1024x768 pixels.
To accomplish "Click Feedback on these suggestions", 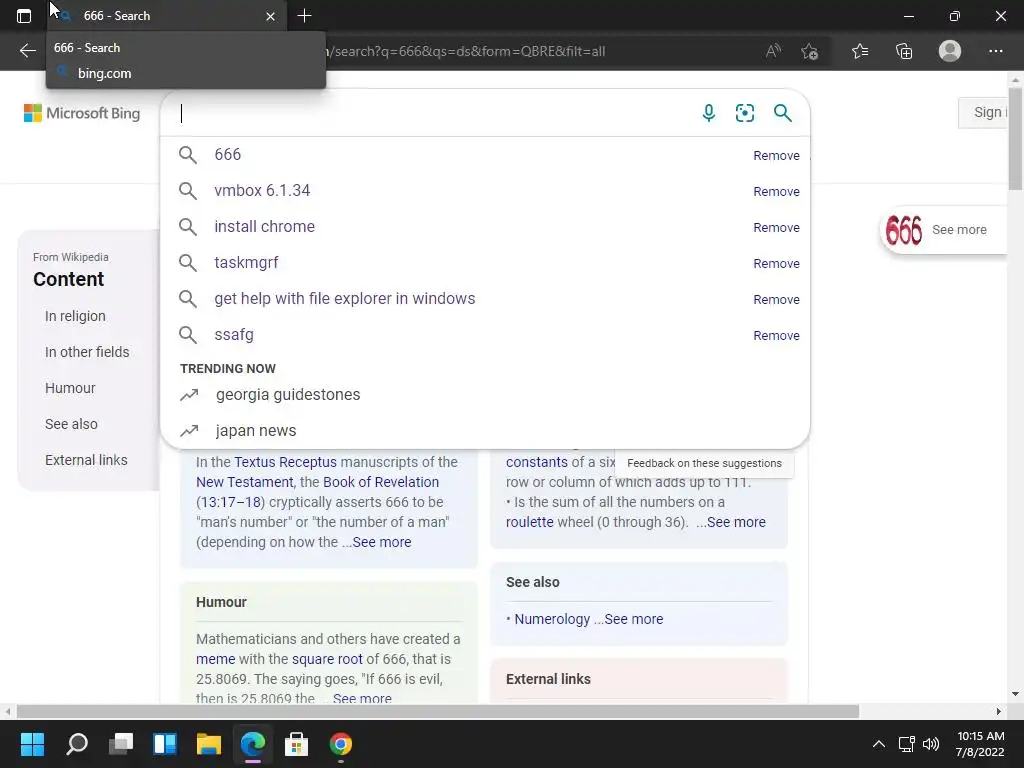I will (704, 463).
